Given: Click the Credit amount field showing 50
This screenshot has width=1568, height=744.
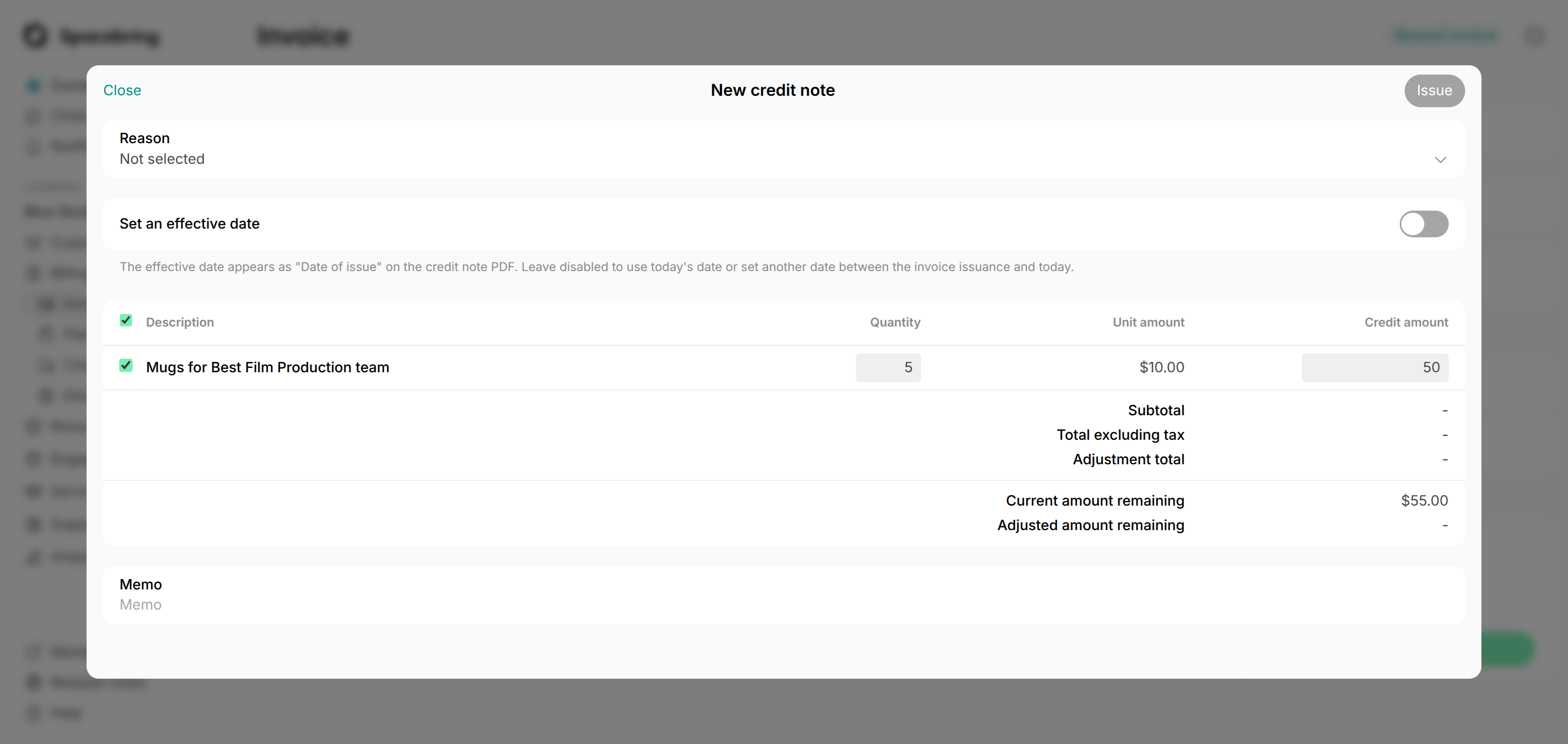Looking at the screenshot, I should [x=1374, y=367].
